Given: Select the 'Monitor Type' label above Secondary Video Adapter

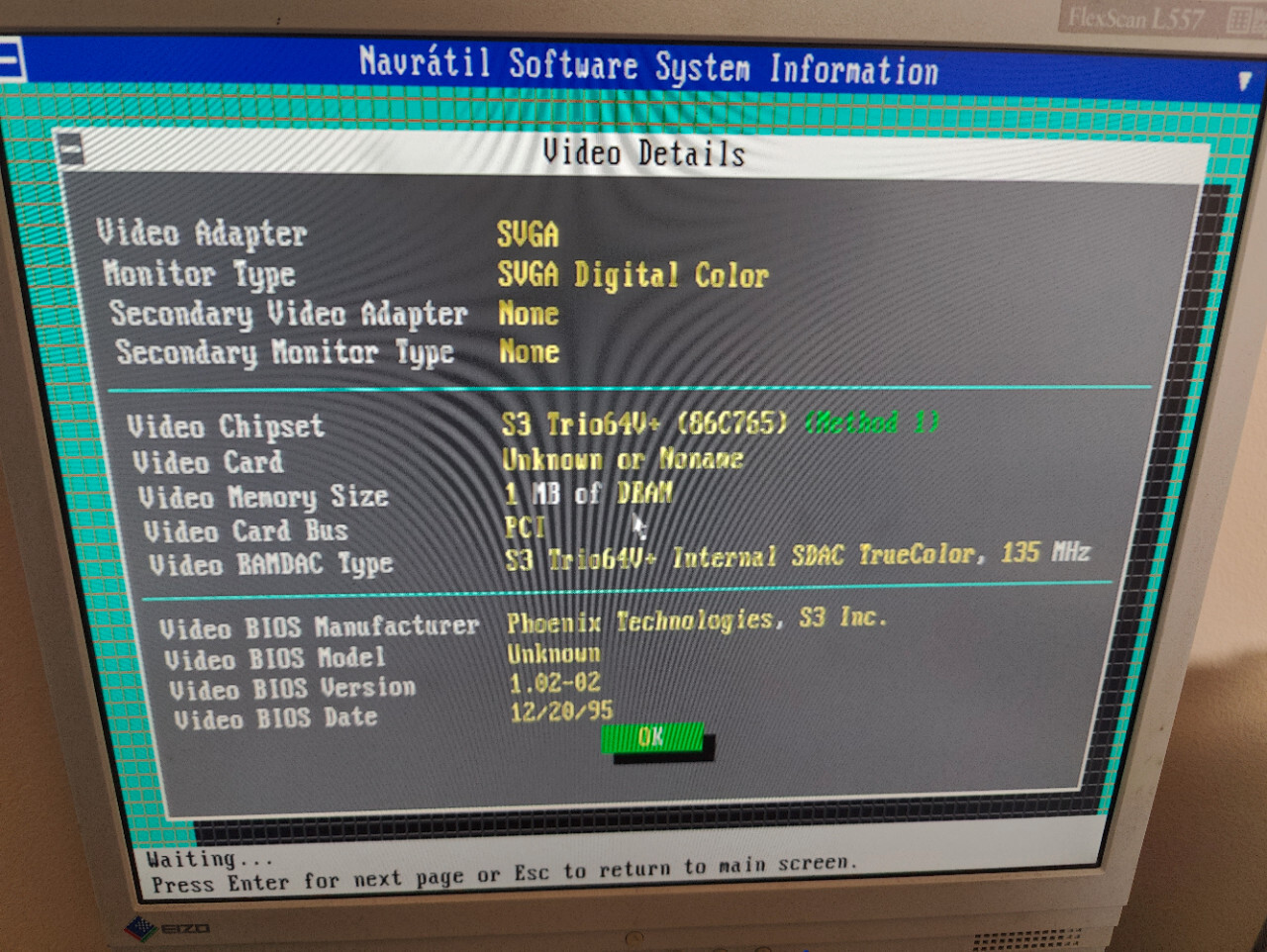Looking at the screenshot, I should click(199, 274).
